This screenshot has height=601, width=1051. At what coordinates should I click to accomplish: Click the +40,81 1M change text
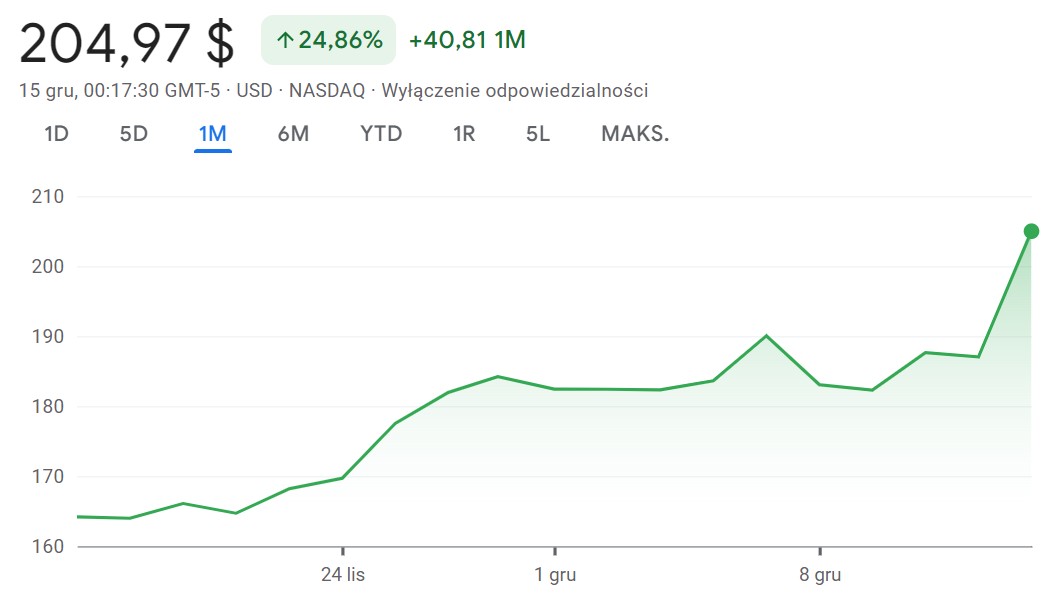click(x=467, y=41)
